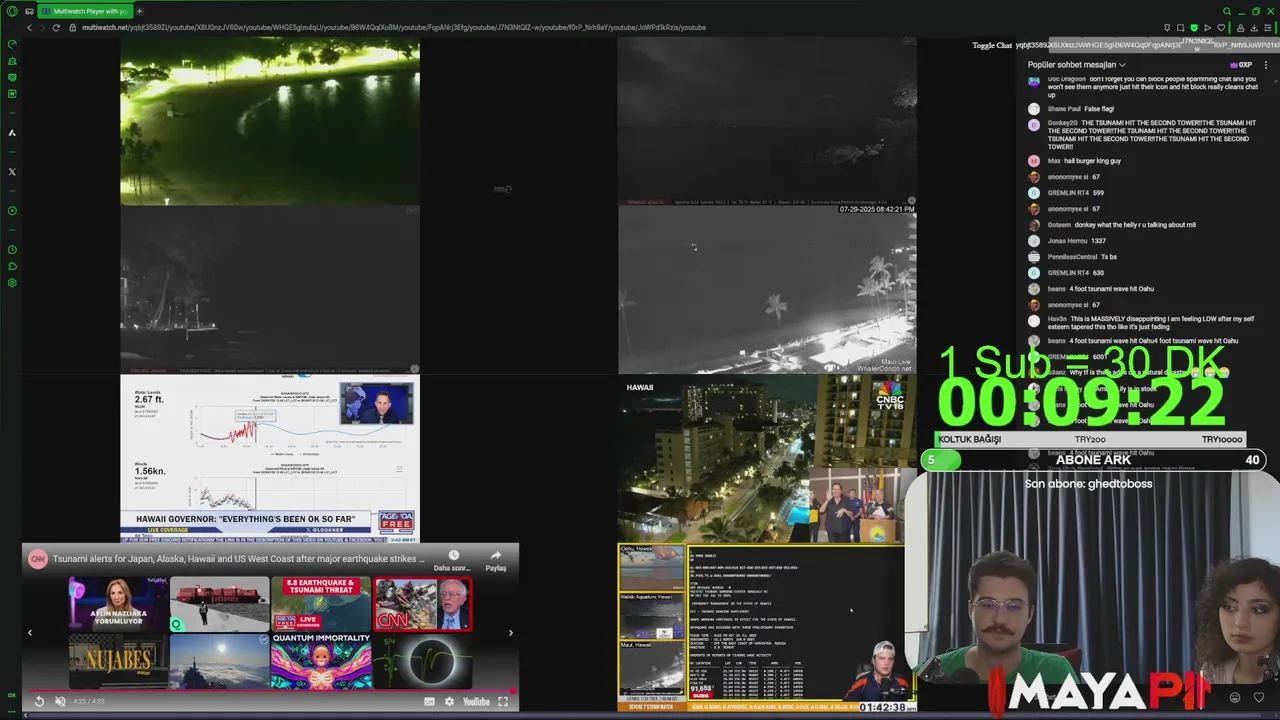Viewport: 1280px width, 720px height.
Task: Open the Quantum Immortality video thumbnail
Action: [x=320, y=661]
